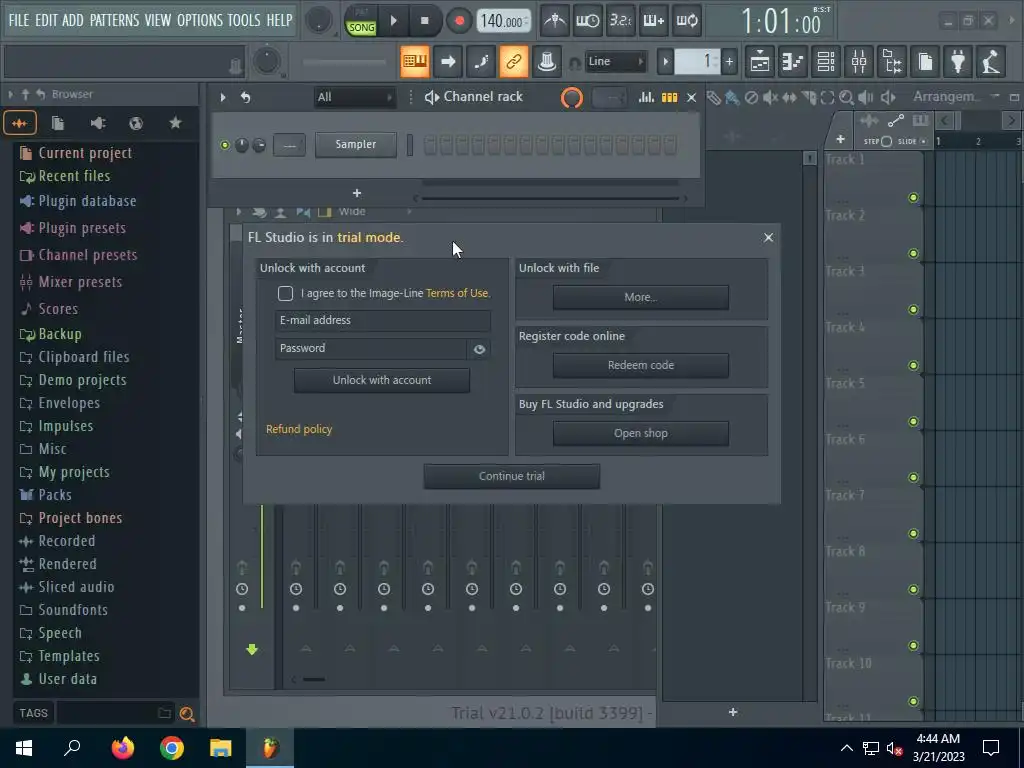Click Continue trial button
The image size is (1024, 768).
pos(511,476)
